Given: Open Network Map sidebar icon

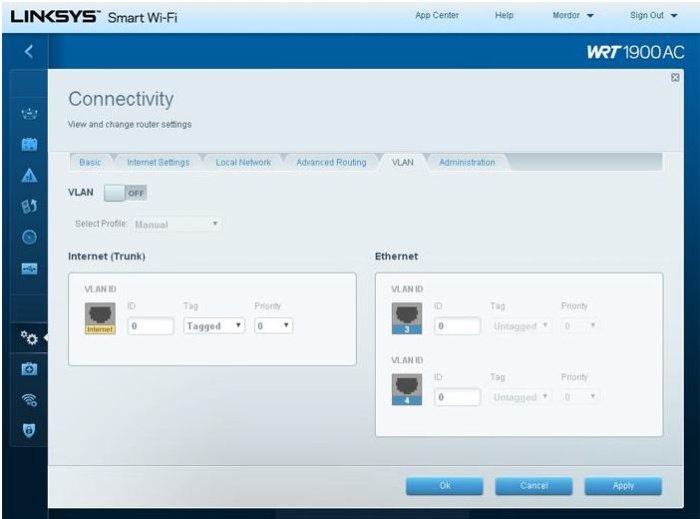Looking at the screenshot, I should click(29, 113).
